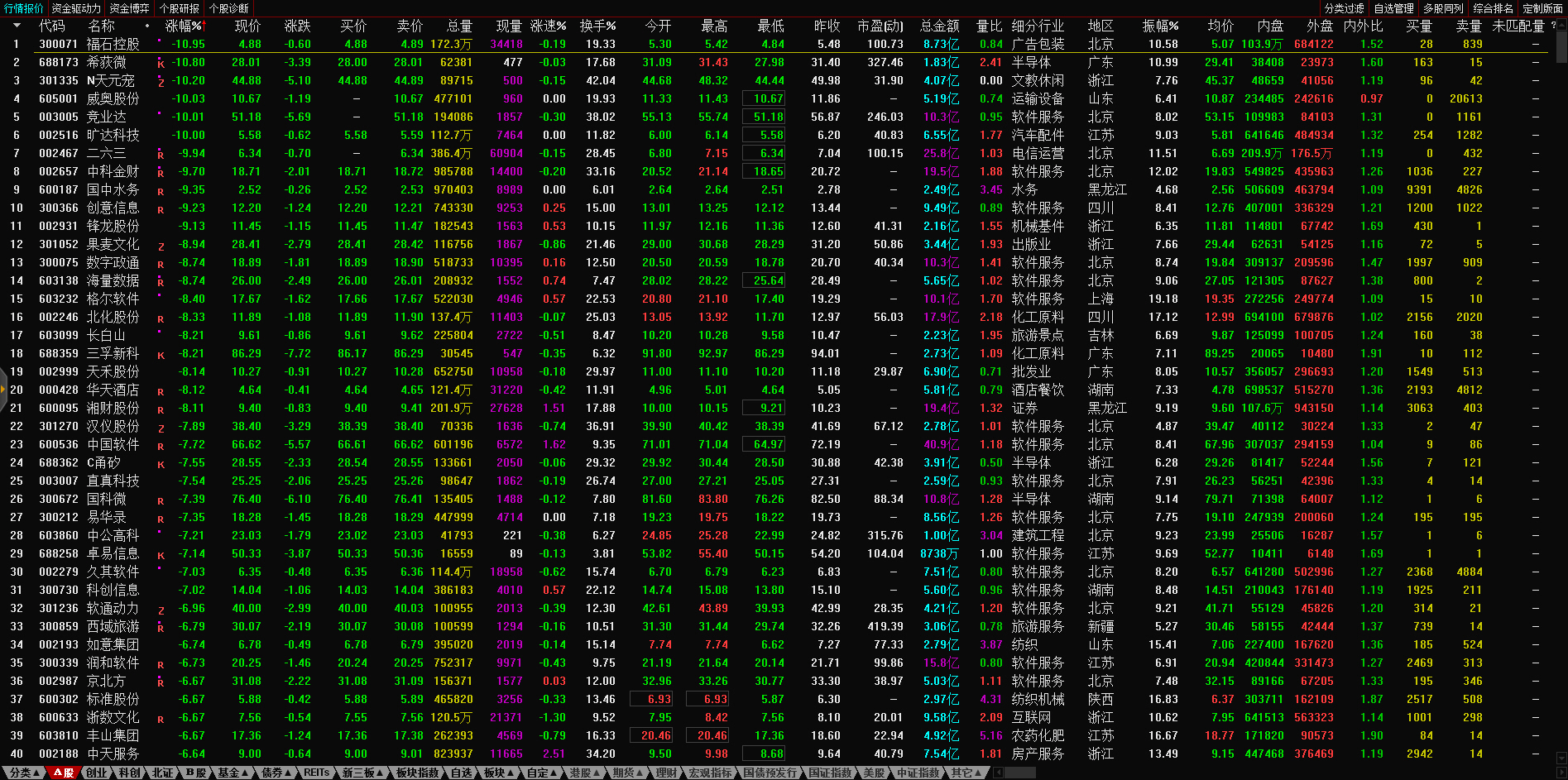
Task: Sort by the 涨幅% column header
Action: click(x=184, y=26)
